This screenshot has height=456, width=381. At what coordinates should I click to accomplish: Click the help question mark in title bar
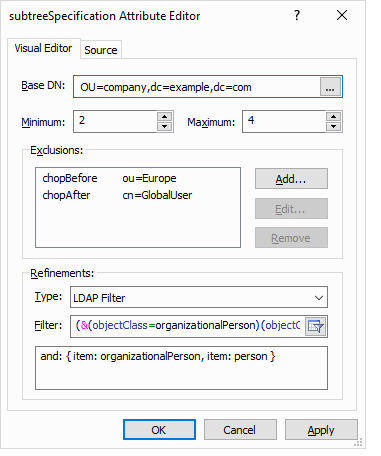pyautogui.click(x=297, y=15)
